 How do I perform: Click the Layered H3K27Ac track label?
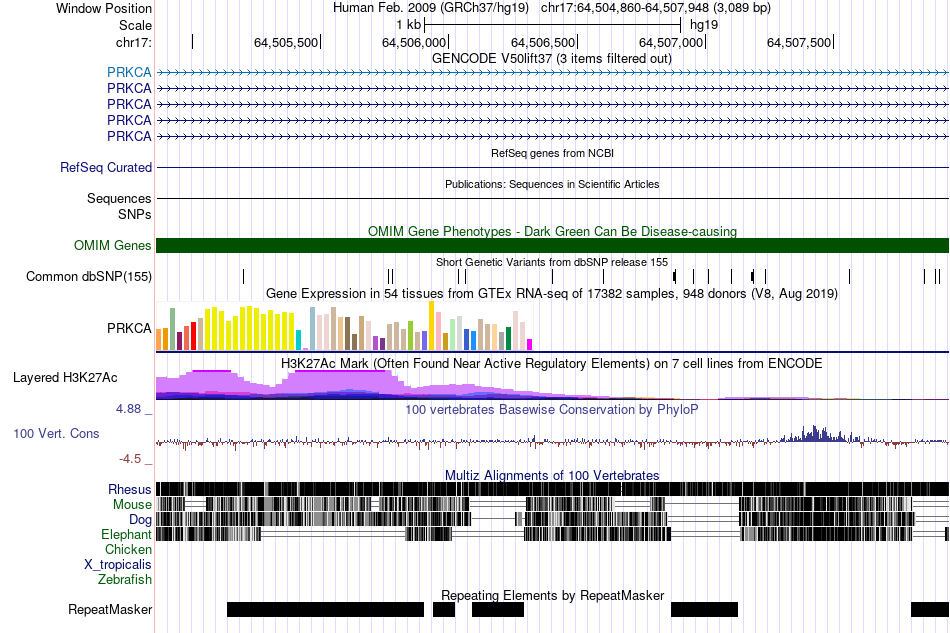coord(65,378)
